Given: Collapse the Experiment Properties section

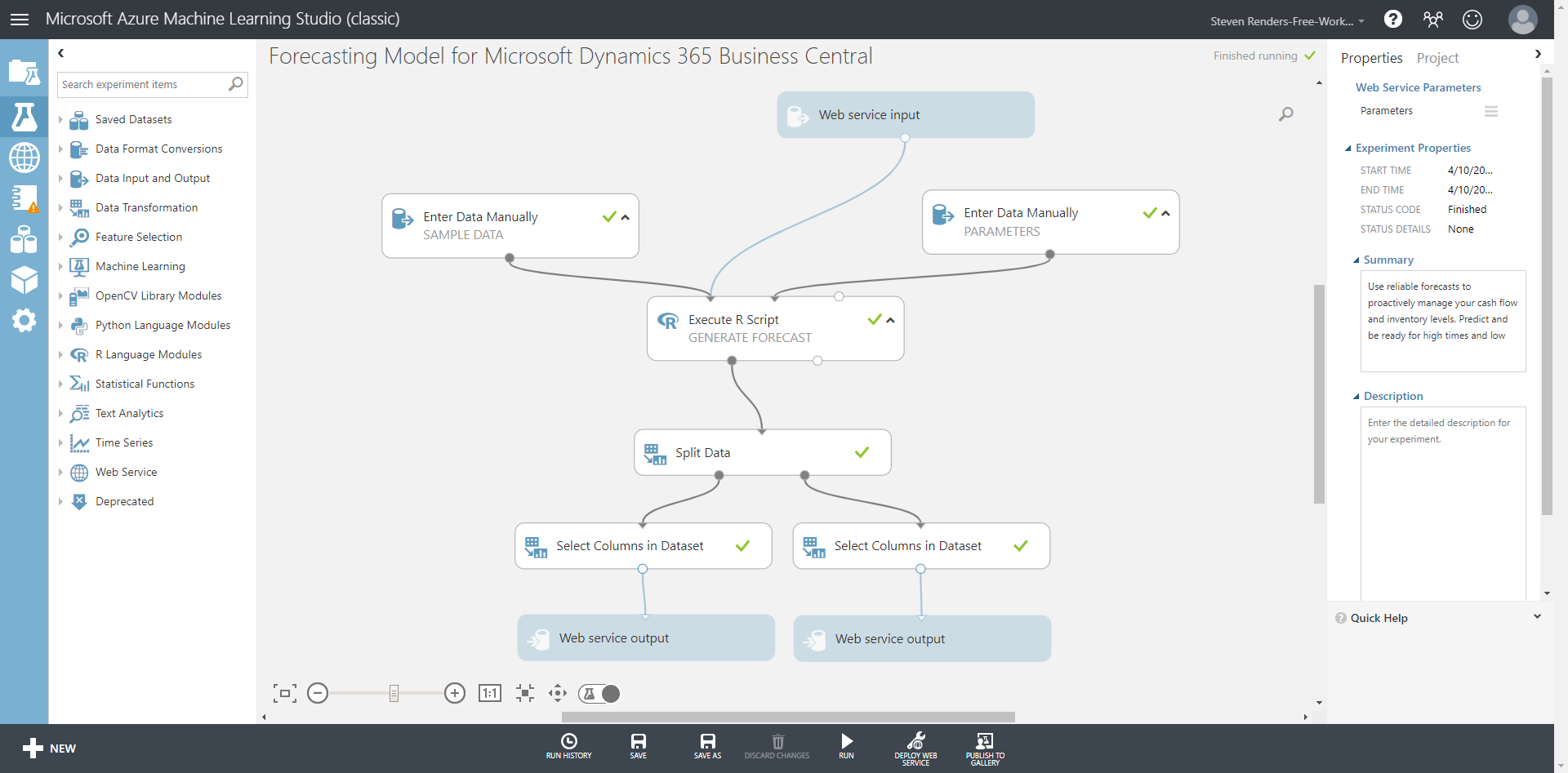Looking at the screenshot, I should 1348,149.
